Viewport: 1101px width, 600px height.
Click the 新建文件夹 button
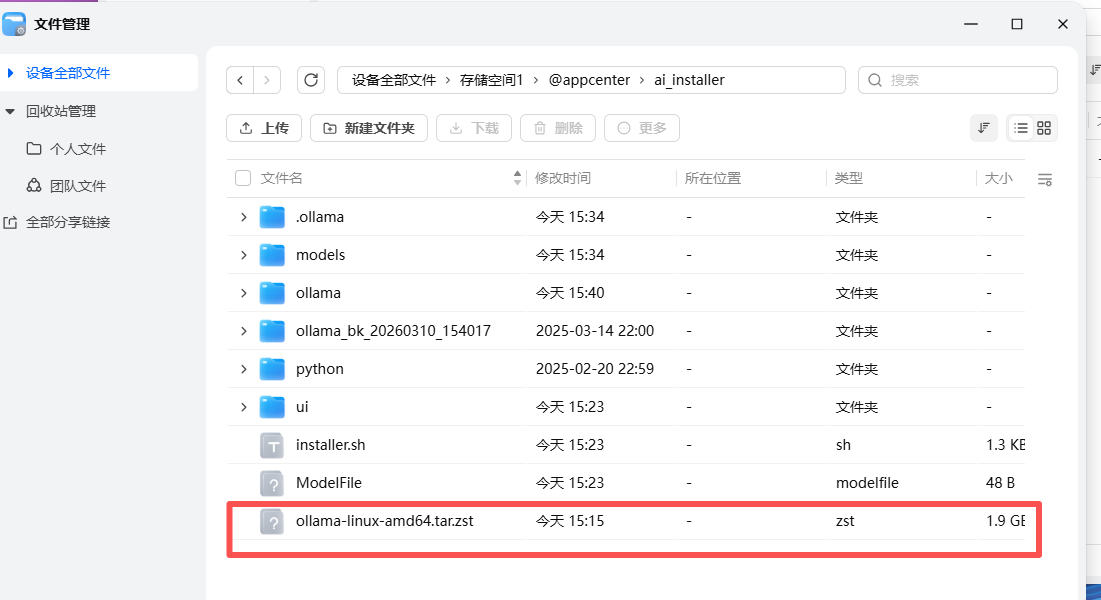[369, 128]
